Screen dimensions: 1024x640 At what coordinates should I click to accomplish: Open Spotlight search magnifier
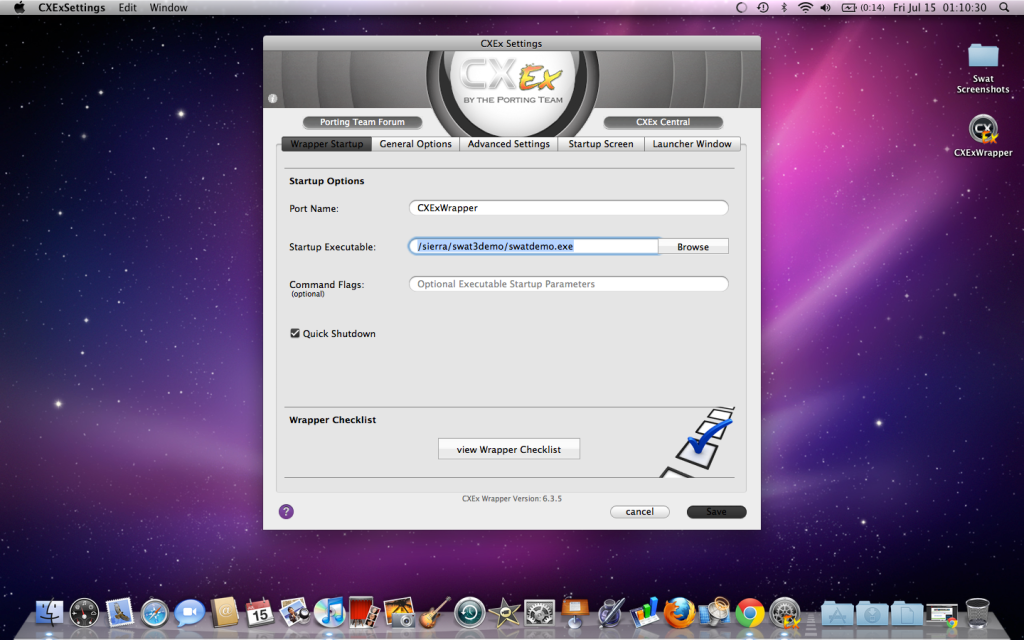point(1004,8)
